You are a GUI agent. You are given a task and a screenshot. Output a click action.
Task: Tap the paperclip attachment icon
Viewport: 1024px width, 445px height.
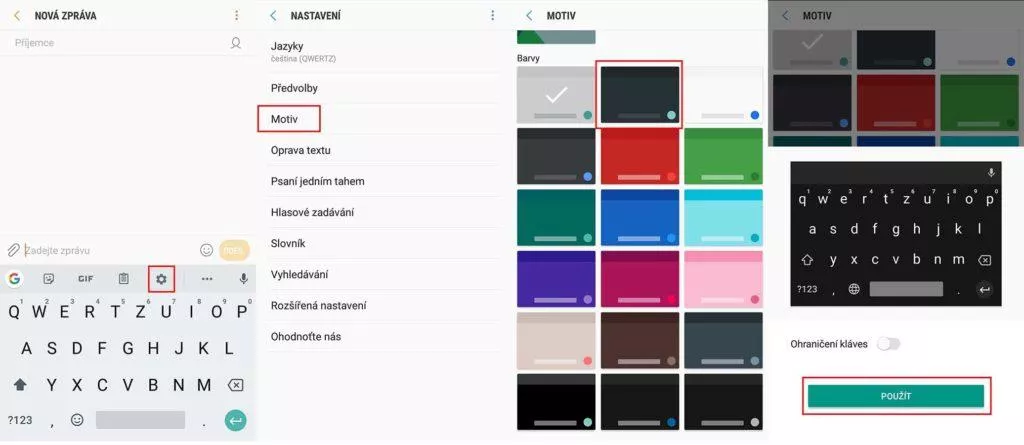pos(13,250)
